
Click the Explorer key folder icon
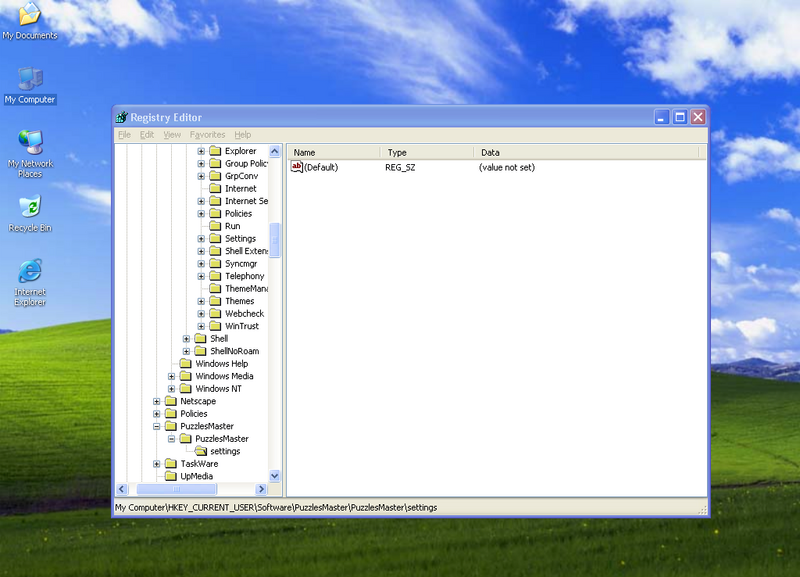click(x=215, y=151)
